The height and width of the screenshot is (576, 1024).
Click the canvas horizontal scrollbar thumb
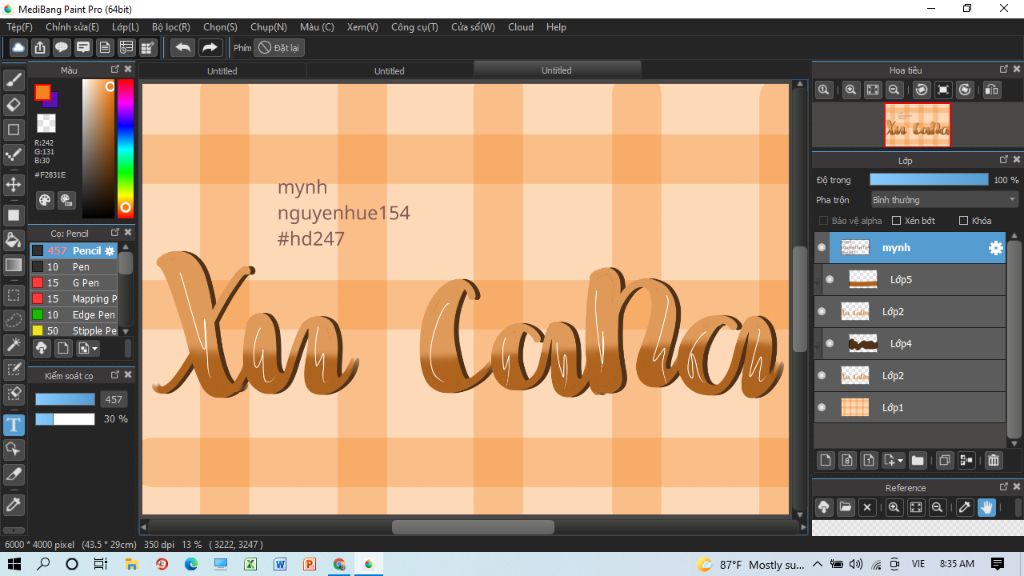(473, 527)
